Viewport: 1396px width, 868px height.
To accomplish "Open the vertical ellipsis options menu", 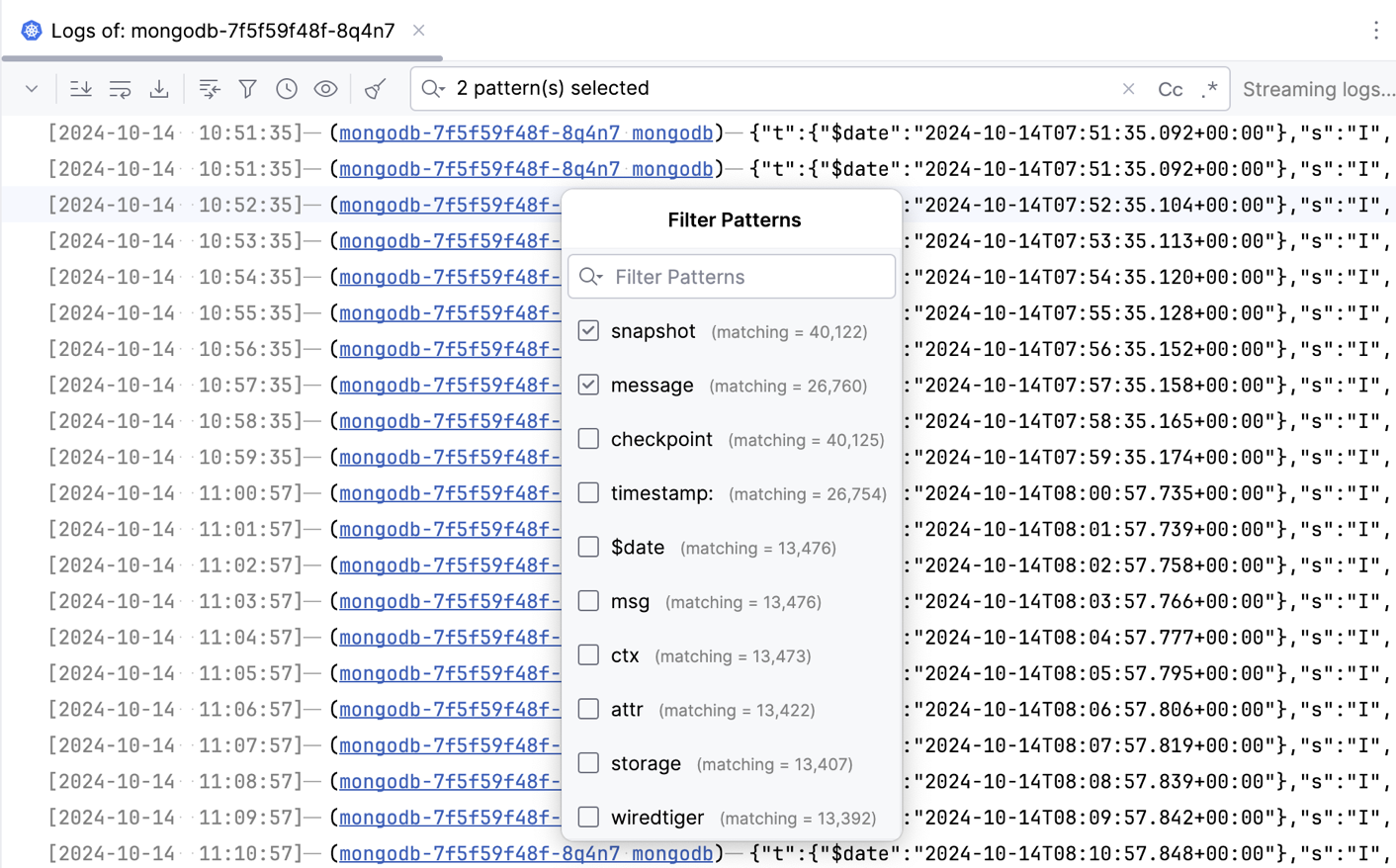I will pyautogui.click(x=1375, y=31).
